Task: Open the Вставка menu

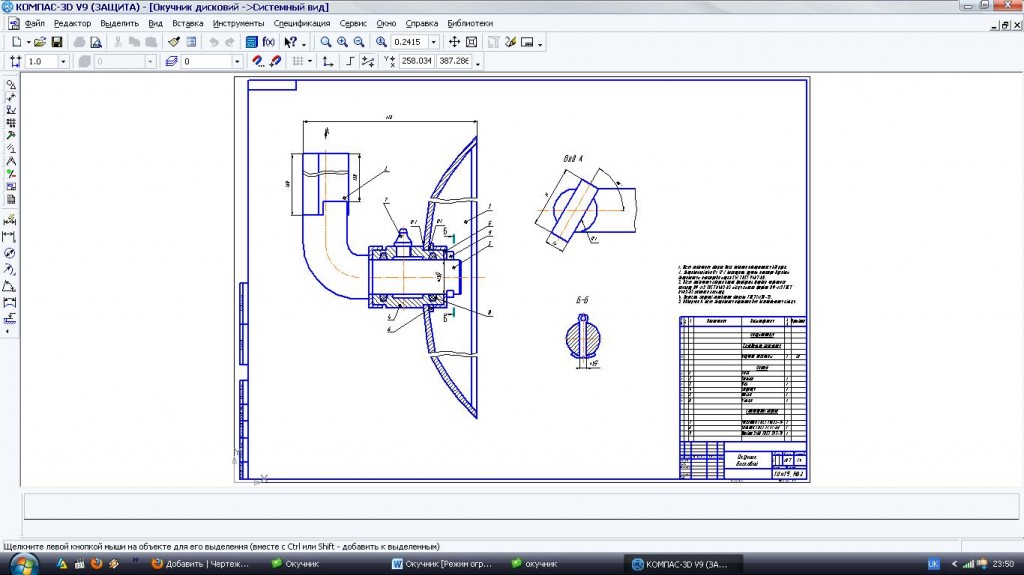Action: point(187,24)
